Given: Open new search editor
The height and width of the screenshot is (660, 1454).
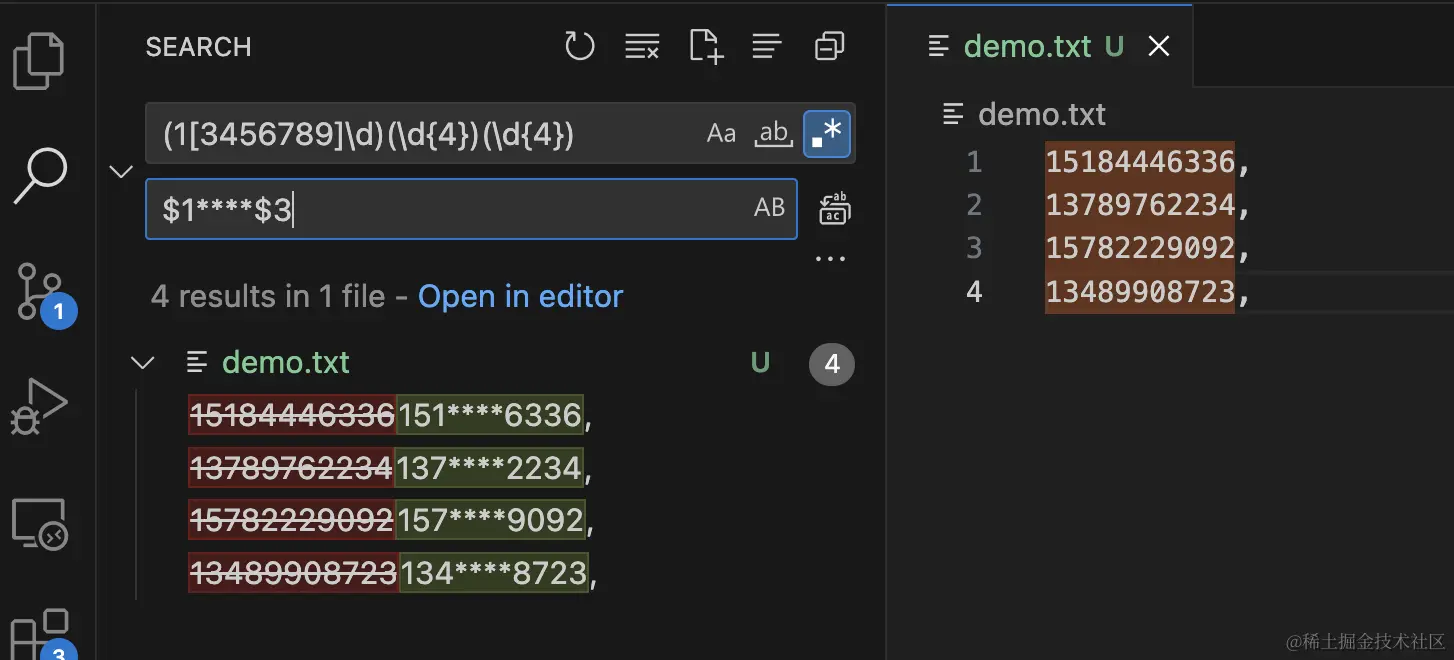Looking at the screenshot, I should (x=706, y=46).
